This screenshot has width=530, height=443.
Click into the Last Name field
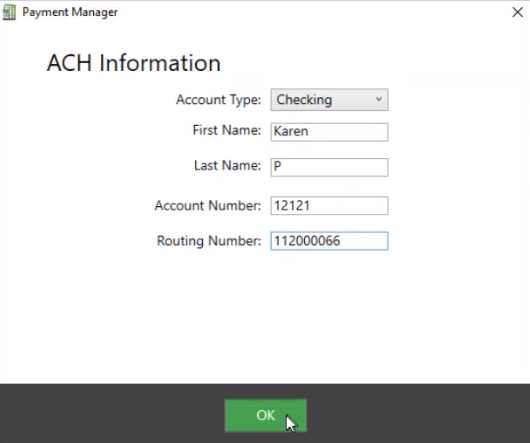pyautogui.click(x=329, y=167)
